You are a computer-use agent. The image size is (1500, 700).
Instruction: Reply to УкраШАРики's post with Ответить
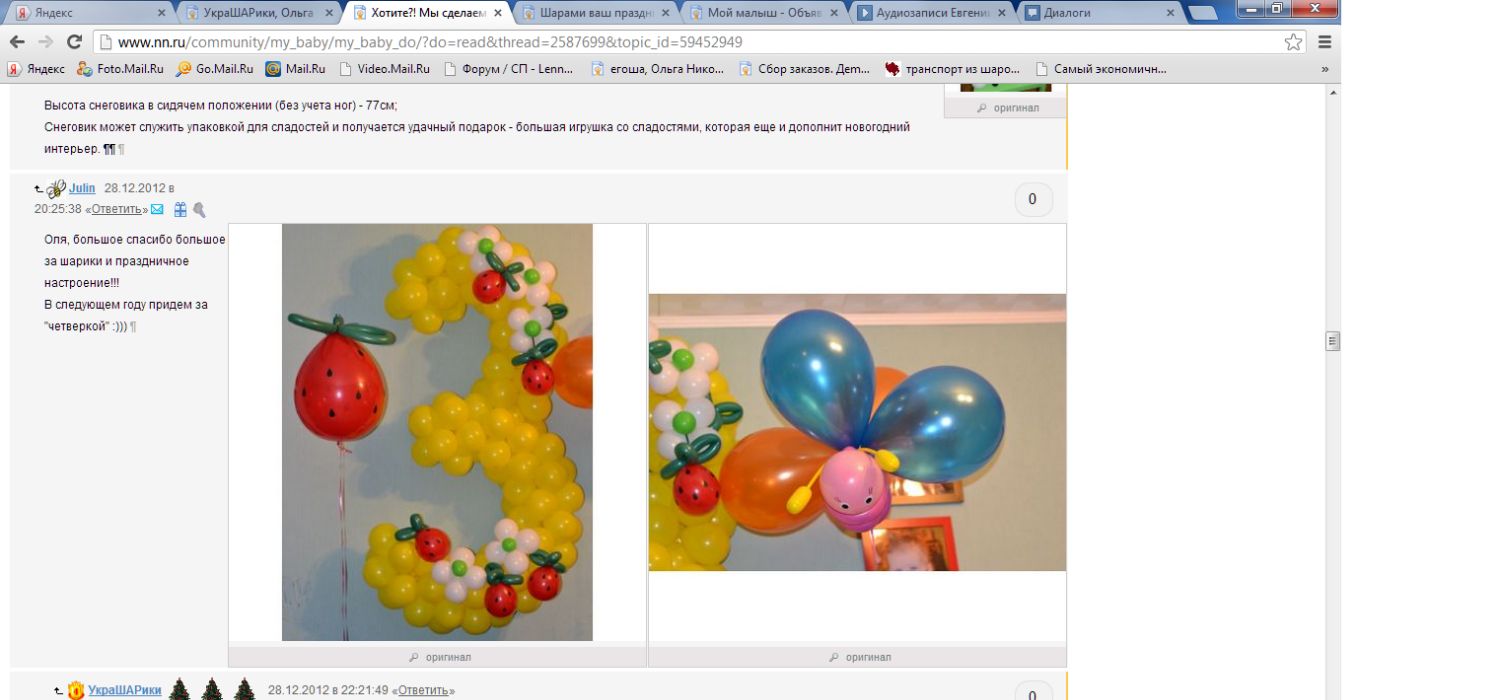424,690
